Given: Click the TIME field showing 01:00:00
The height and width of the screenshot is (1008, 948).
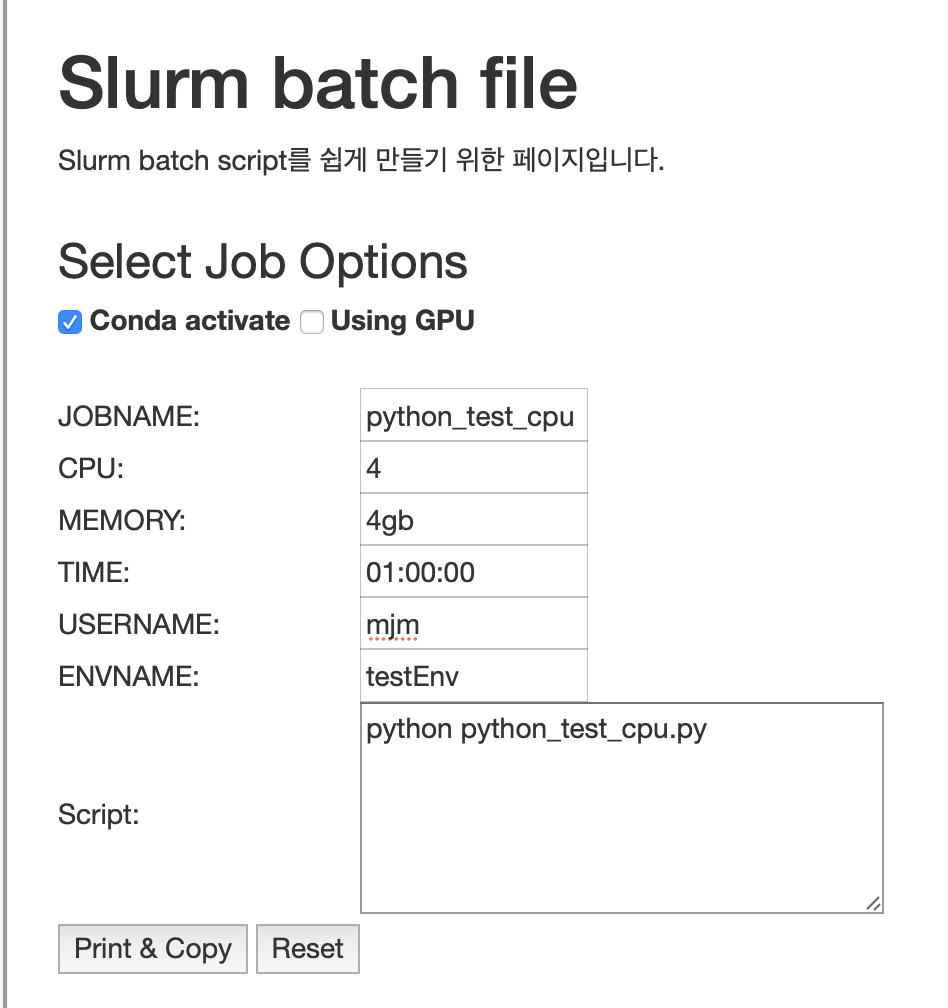Looking at the screenshot, I should coord(473,572).
